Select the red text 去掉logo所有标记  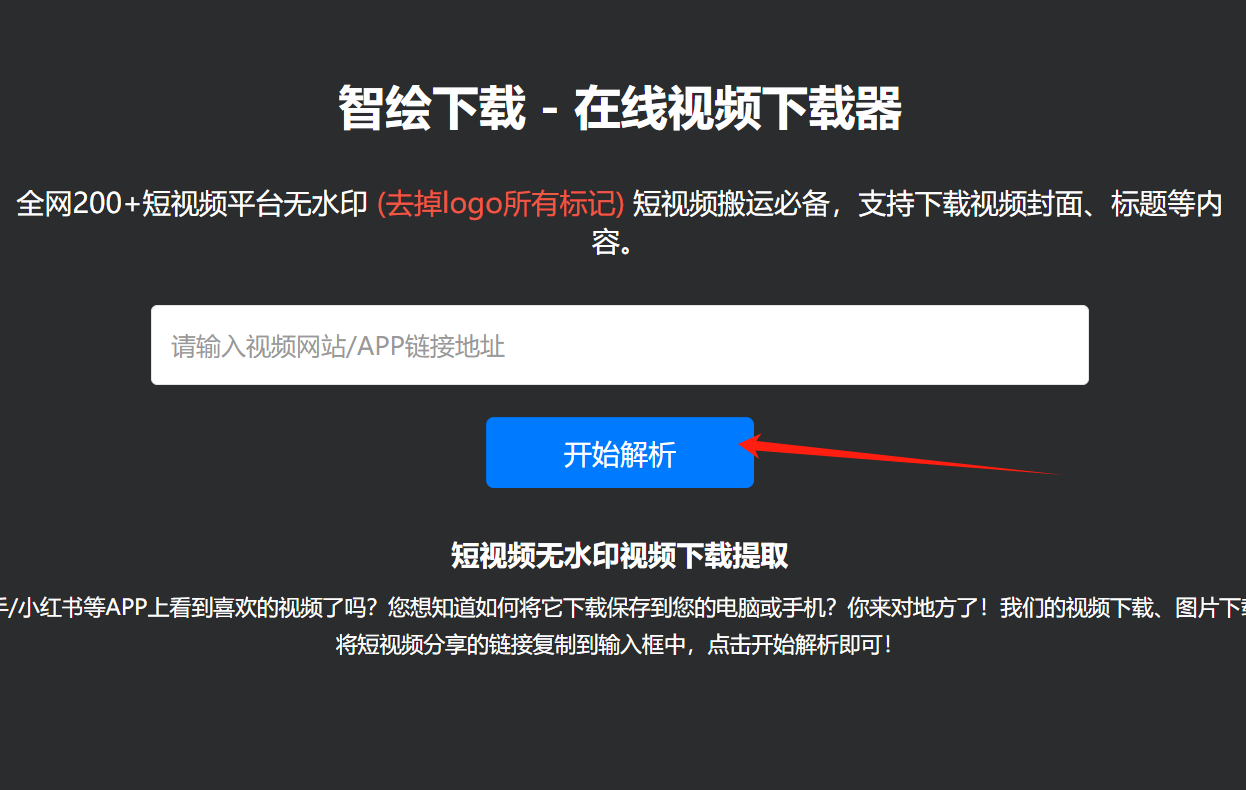(501, 205)
